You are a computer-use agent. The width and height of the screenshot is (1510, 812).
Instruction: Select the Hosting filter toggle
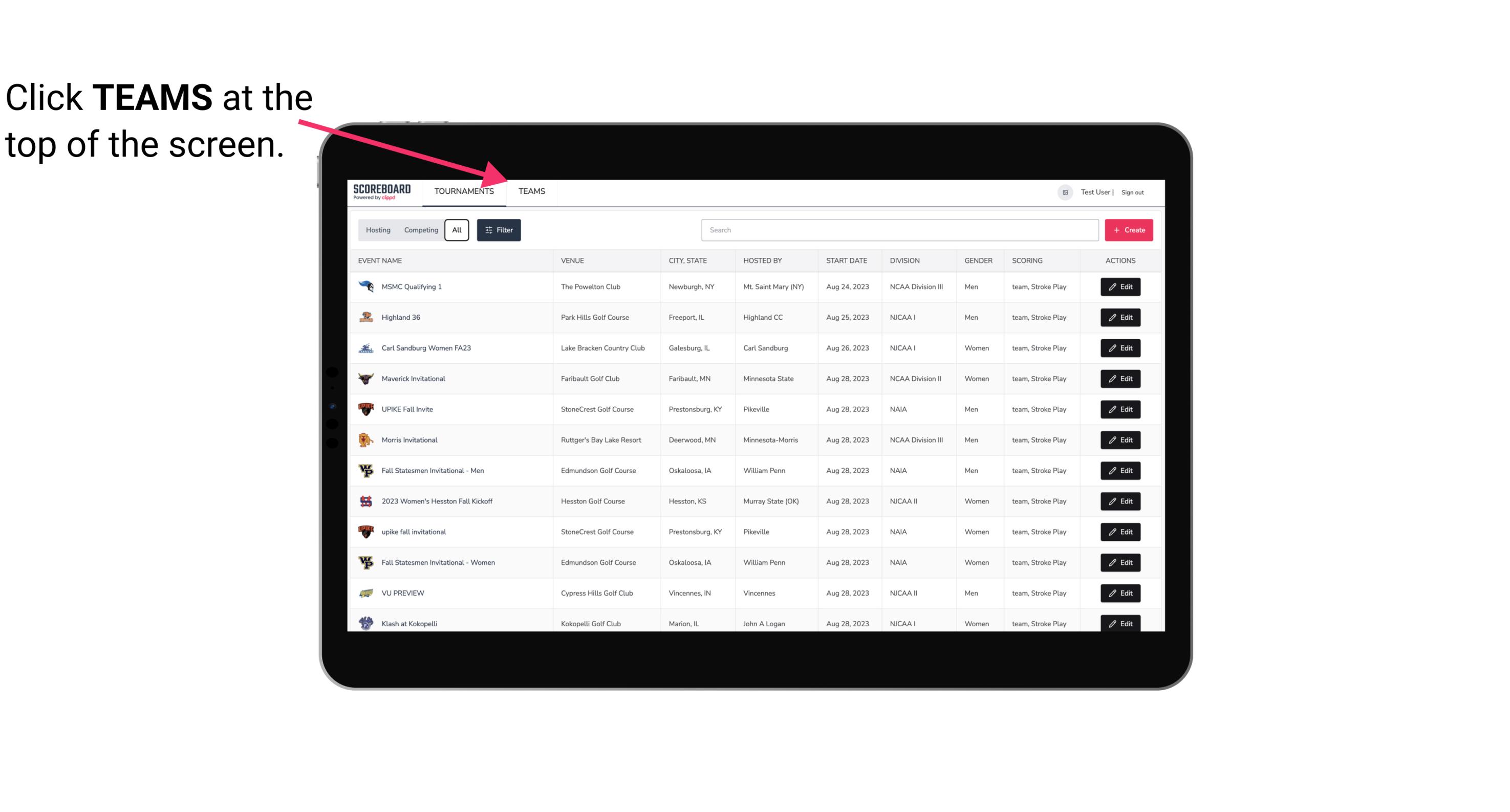377,229
